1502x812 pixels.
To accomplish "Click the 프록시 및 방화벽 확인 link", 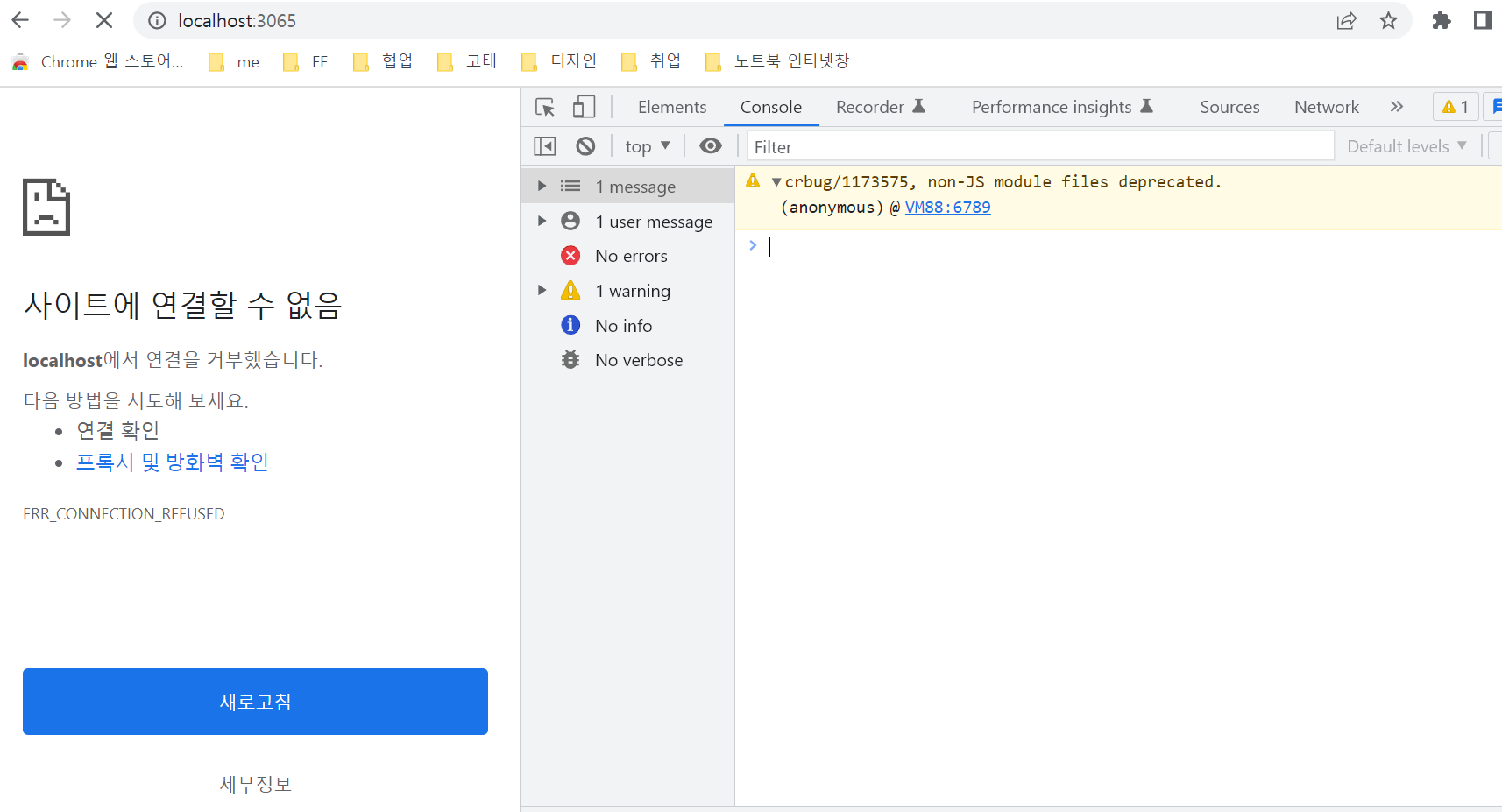I will tap(172, 462).
